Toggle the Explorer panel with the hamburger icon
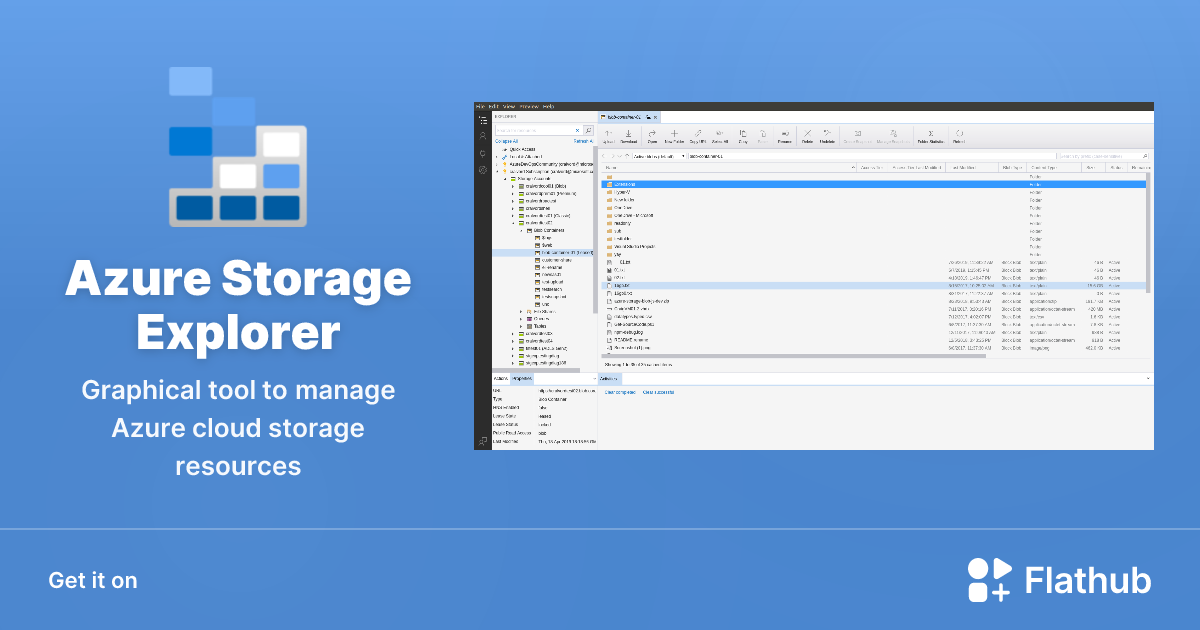The width and height of the screenshot is (1200, 630). (x=482, y=119)
